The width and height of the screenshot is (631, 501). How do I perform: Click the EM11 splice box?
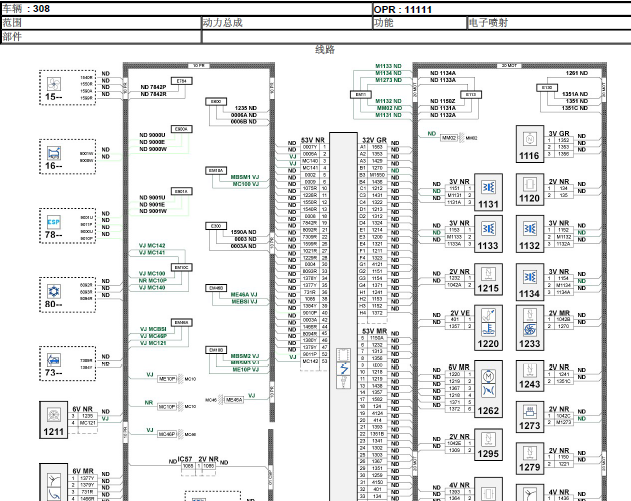[361, 95]
